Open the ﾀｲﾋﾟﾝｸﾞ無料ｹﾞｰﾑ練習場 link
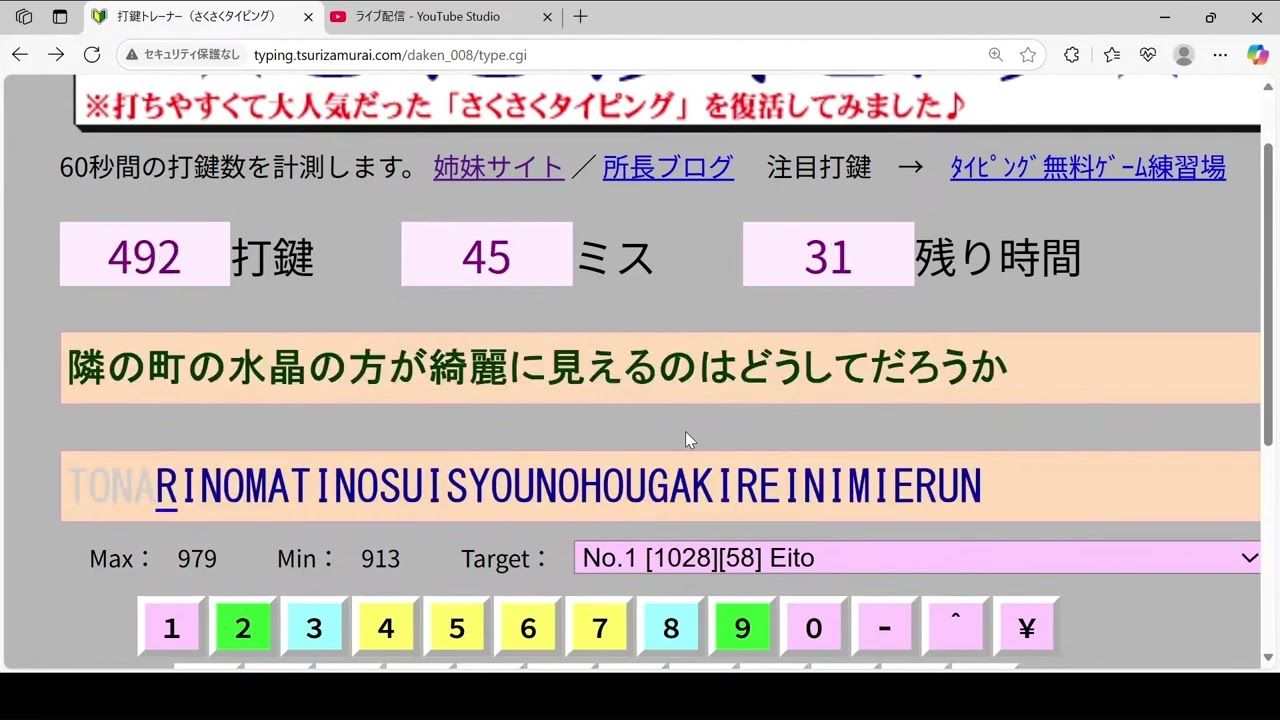Screen dimensions: 1280x720 point(1088,167)
